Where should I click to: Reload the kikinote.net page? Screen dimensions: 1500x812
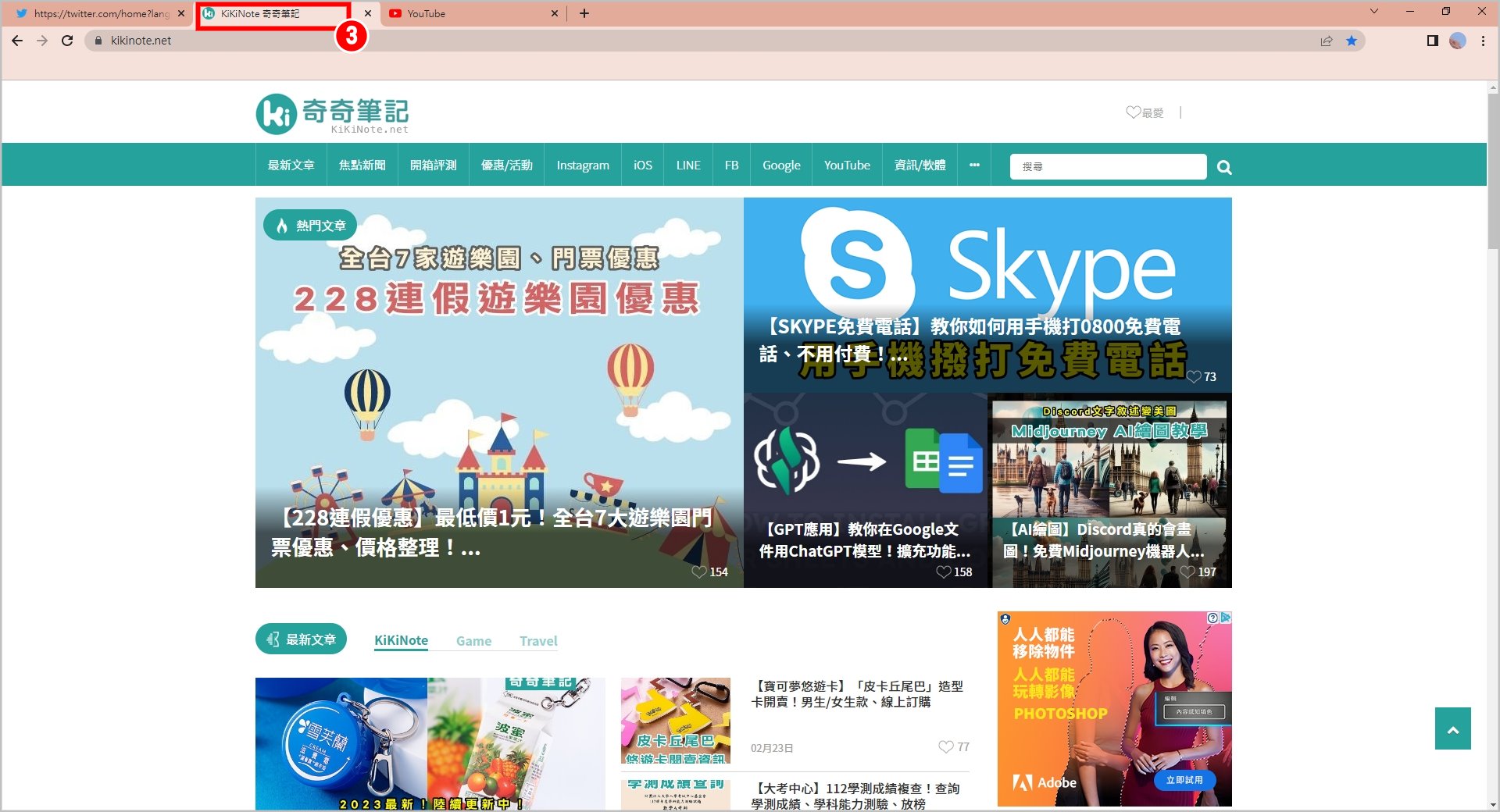67,41
